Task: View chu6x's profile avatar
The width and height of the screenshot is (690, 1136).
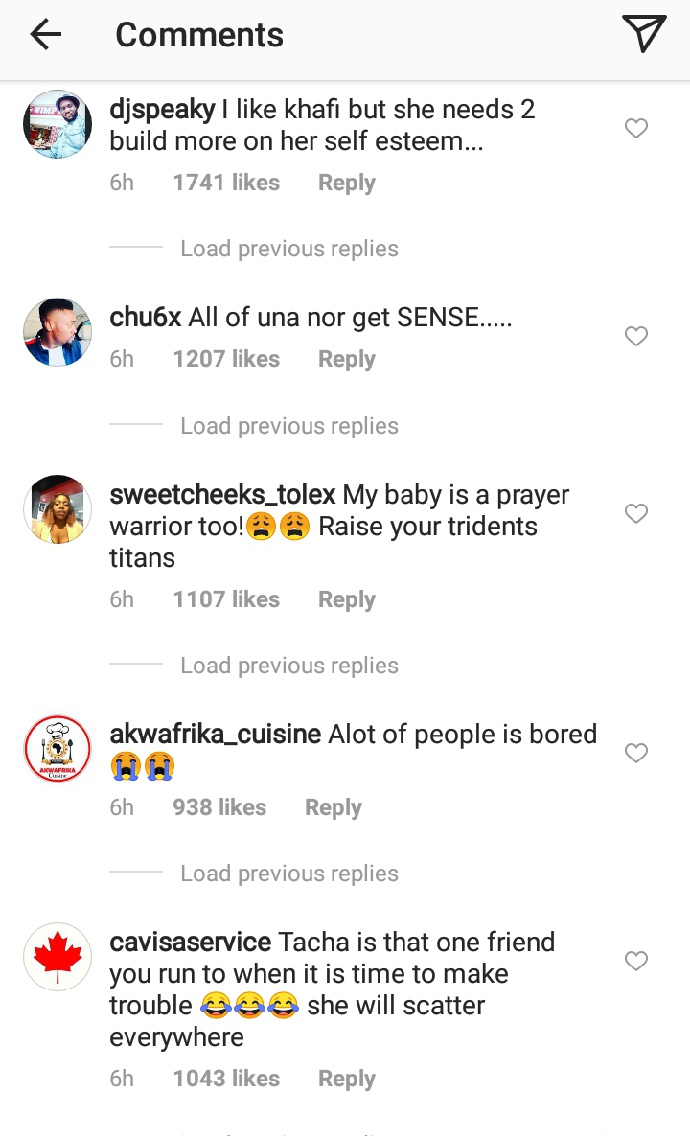Action: point(58,332)
